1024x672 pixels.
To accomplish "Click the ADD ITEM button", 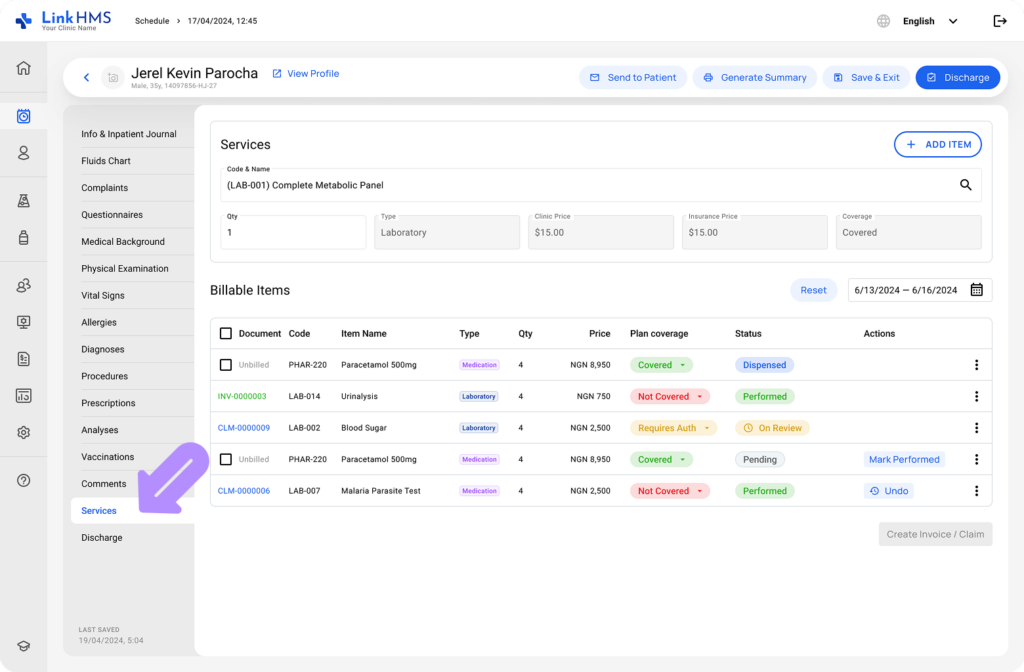I will (x=937, y=144).
